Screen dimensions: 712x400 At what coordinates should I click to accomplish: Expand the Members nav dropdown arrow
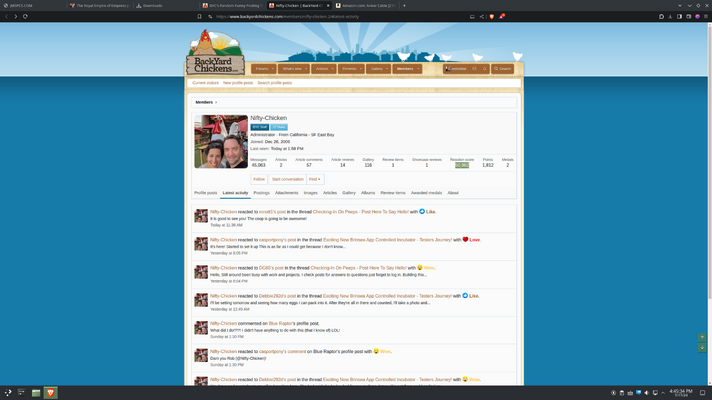[x=418, y=69]
